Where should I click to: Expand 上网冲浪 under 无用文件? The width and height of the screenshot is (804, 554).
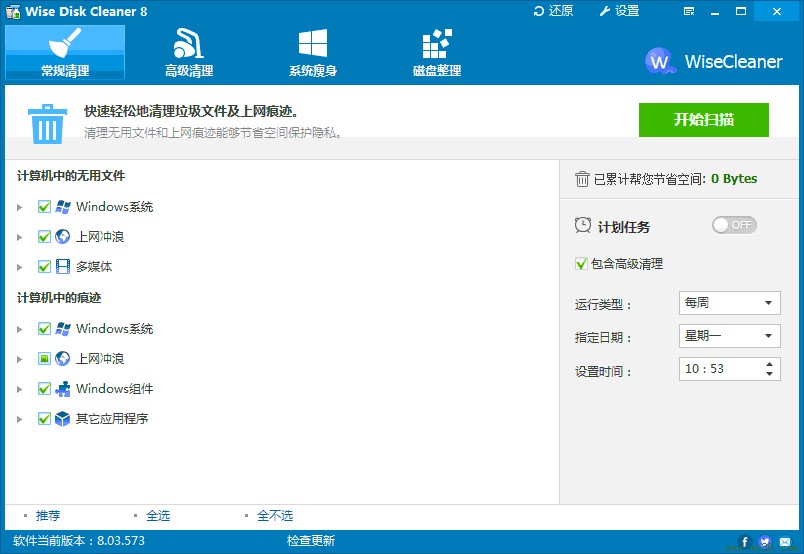(x=19, y=237)
